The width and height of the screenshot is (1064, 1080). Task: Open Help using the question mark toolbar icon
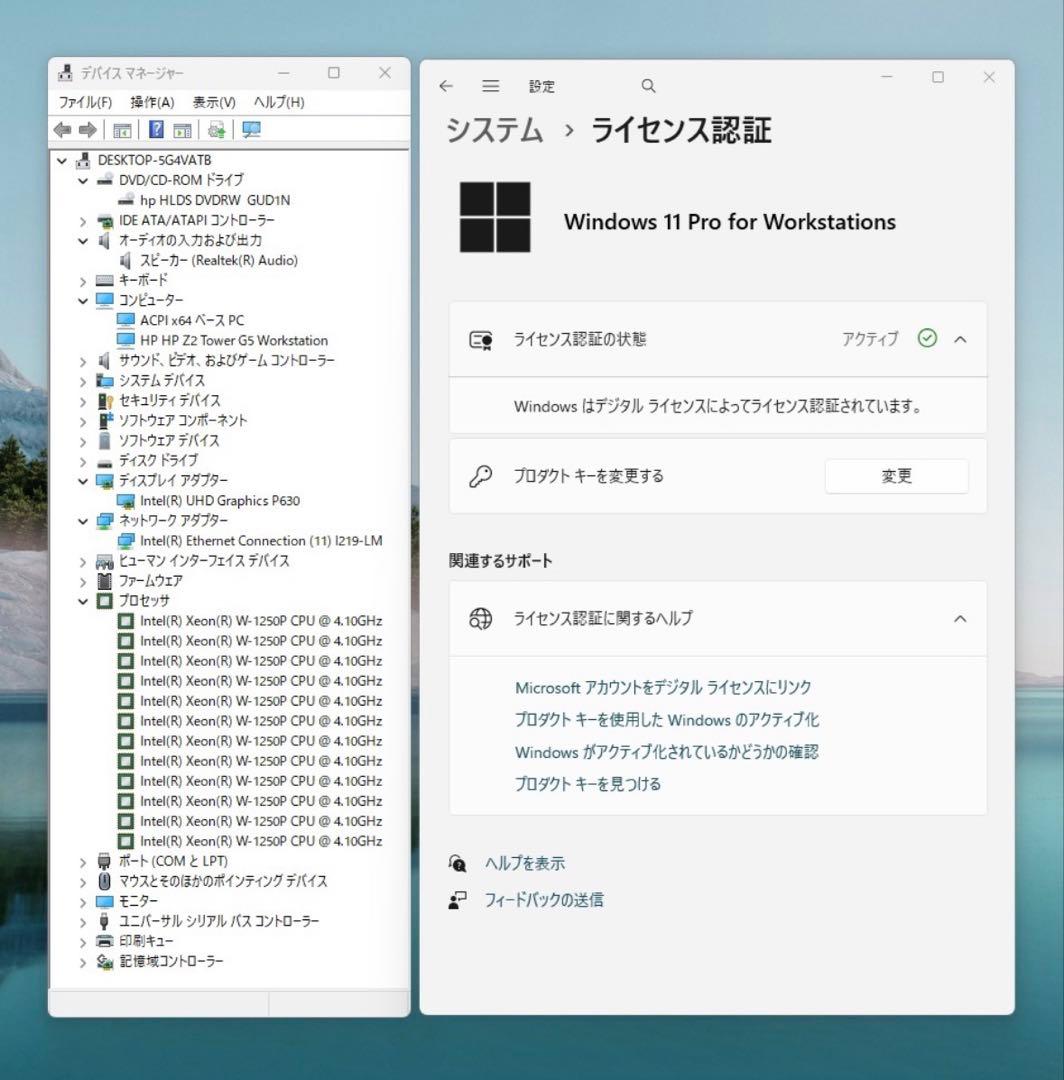coord(155,130)
